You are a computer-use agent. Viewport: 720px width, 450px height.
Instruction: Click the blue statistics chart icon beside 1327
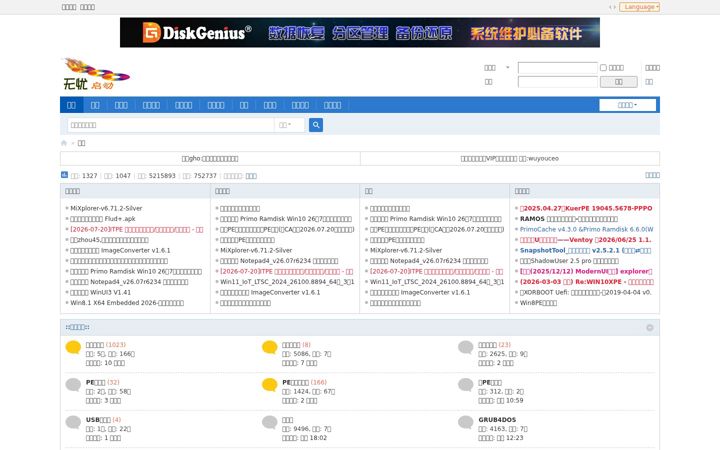pyautogui.click(x=64, y=175)
